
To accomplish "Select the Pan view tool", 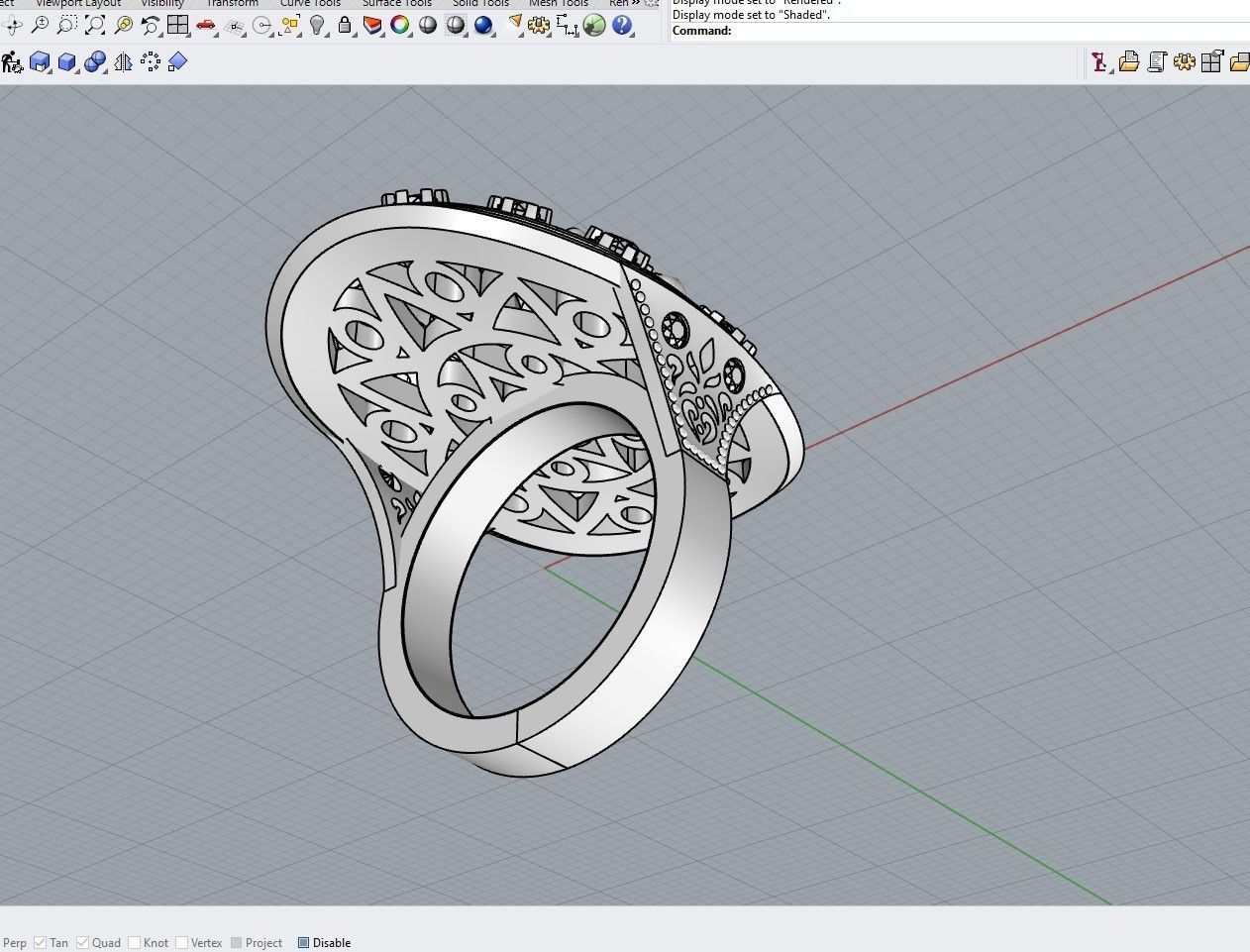I will [x=12, y=25].
